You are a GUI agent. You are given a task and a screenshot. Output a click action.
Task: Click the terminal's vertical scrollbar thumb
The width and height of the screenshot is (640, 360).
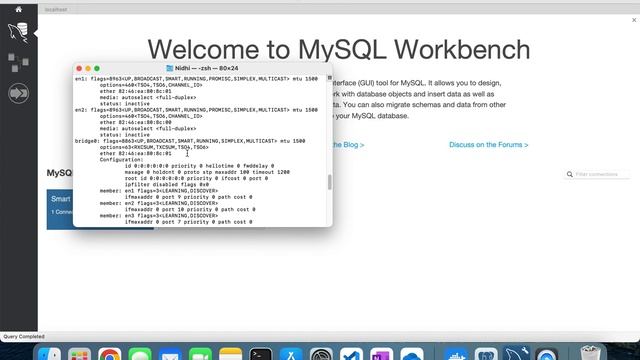point(329,182)
